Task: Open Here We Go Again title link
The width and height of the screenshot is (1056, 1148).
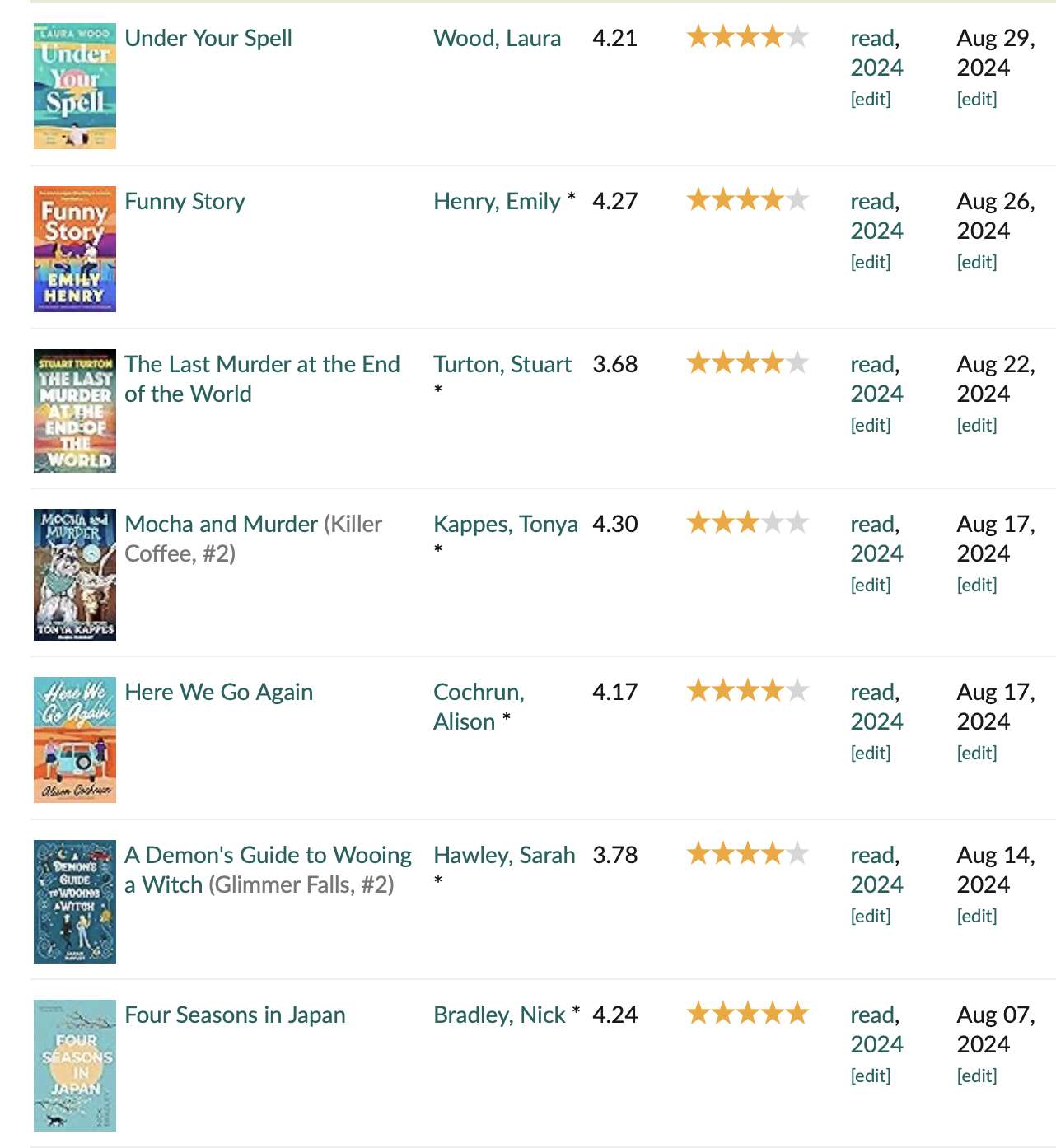Action: tap(218, 692)
